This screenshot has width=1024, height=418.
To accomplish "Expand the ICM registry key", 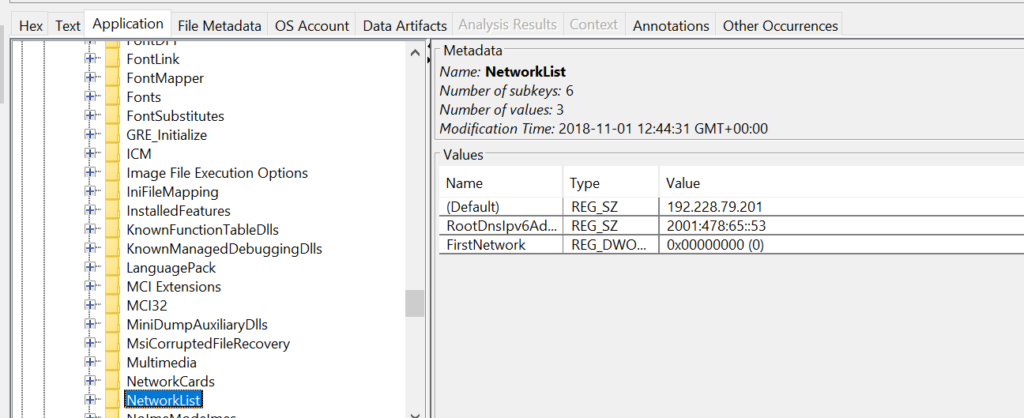I will (90, 154).
